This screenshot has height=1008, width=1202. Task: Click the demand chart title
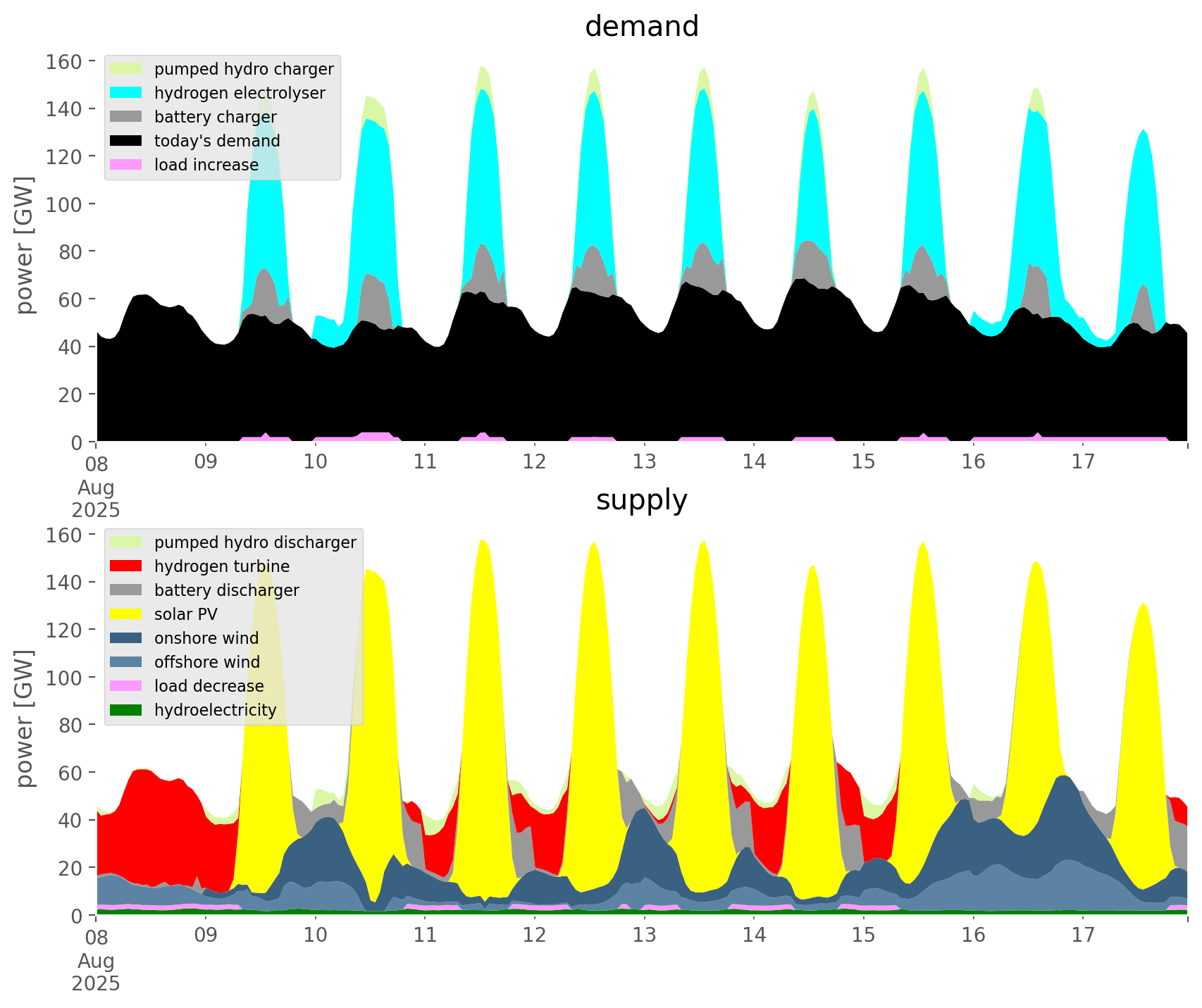(x=641, y=27)
